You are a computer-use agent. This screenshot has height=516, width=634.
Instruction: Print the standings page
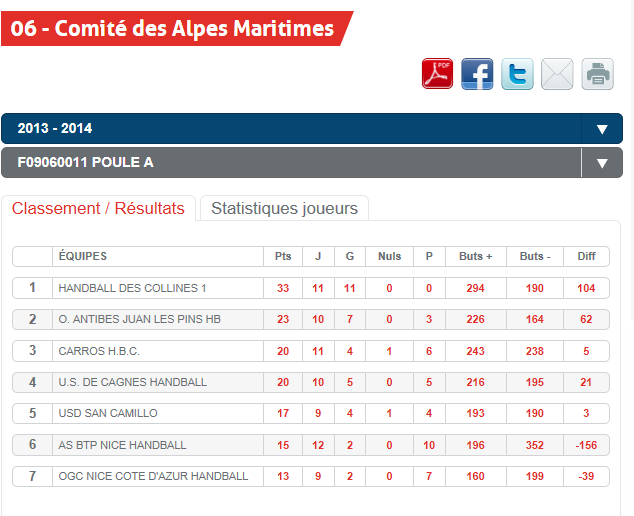(x=597, y=74)
